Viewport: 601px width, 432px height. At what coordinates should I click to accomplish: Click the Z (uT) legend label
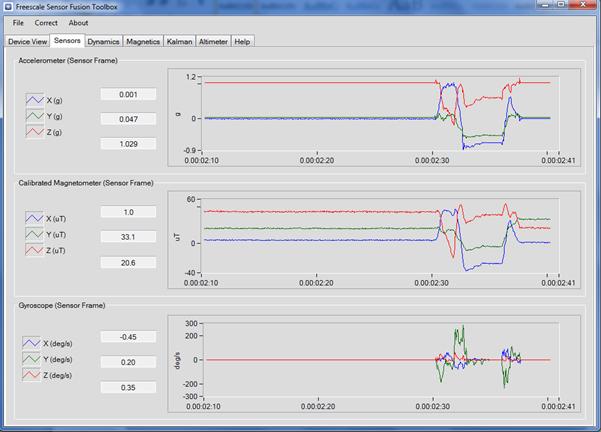56,250
